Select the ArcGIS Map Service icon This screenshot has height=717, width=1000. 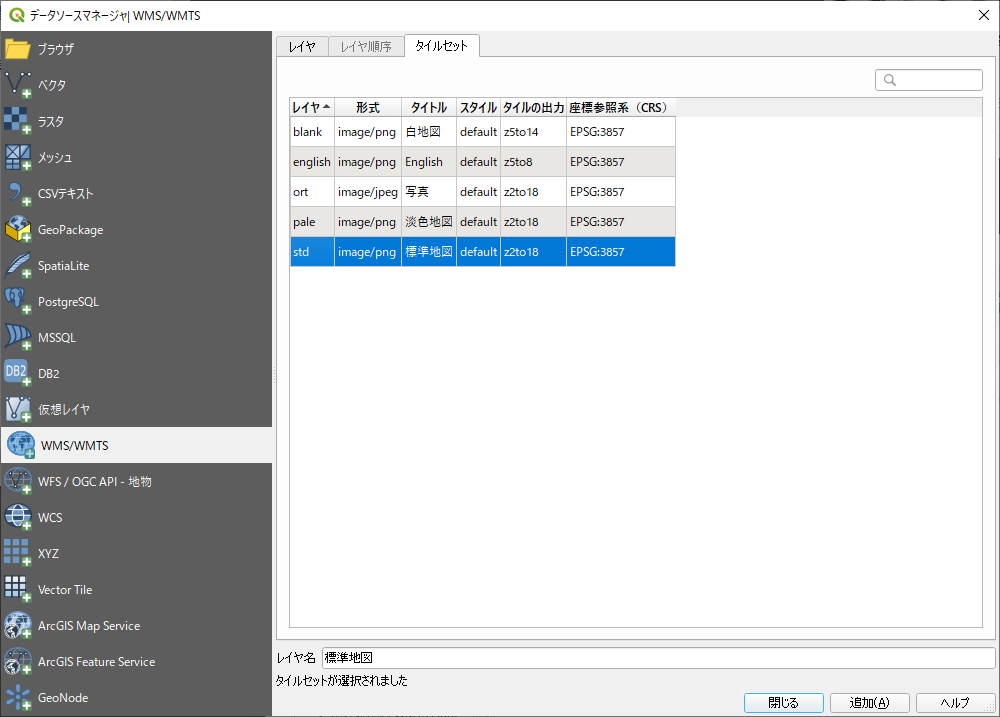[x=17, y=626]
